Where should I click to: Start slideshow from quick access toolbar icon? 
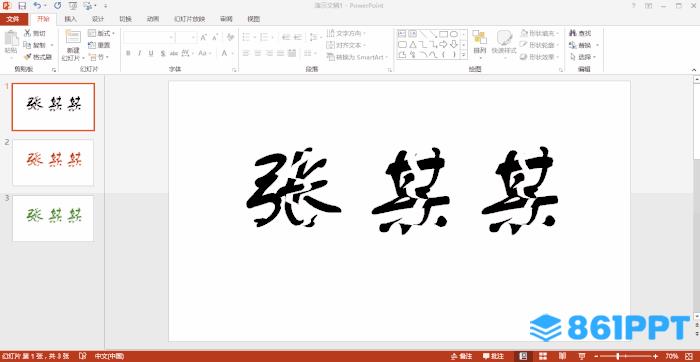click(73, 6)
